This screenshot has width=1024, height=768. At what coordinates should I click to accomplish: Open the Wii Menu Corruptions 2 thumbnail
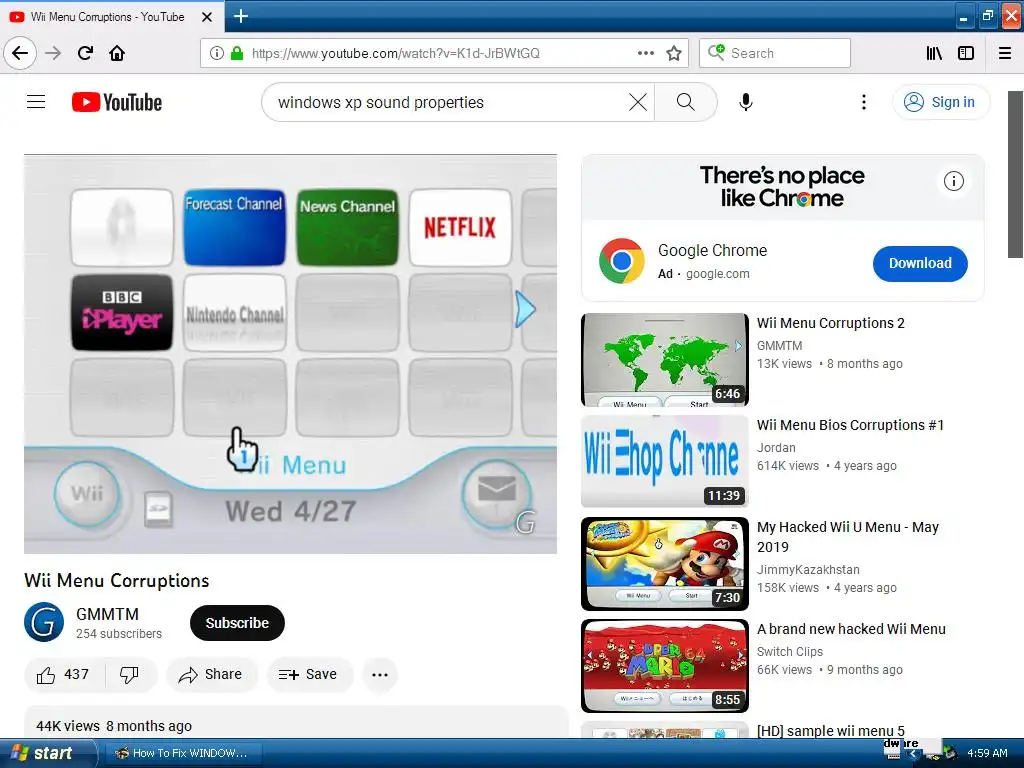tap(665, 360)
